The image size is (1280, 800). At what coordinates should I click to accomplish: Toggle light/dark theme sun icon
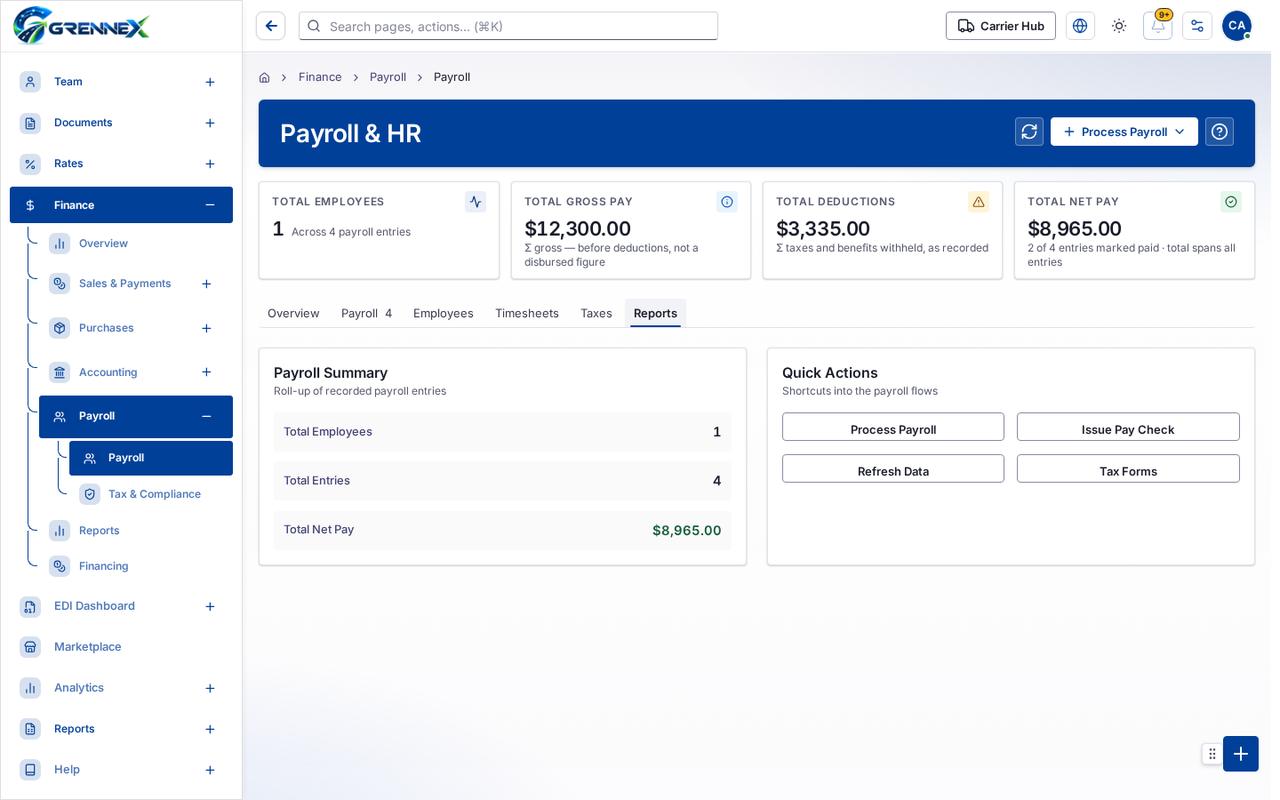pos(1119,26)
